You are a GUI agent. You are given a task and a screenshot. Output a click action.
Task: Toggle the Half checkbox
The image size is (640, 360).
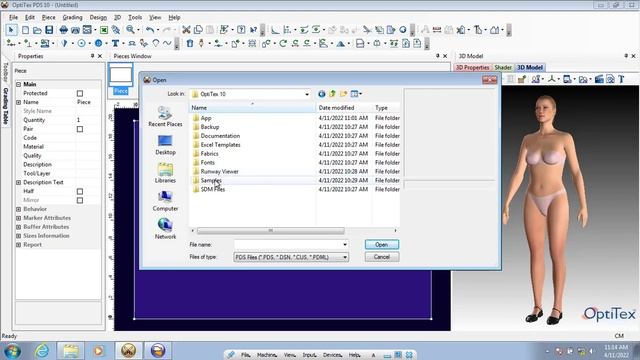point(80,191)
